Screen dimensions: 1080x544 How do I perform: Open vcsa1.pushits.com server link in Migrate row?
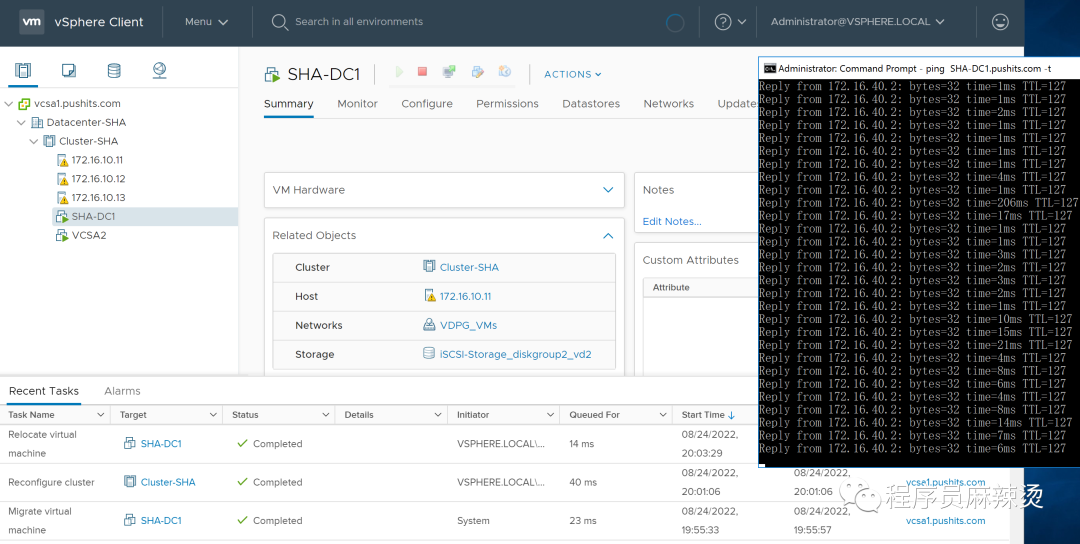point(946,521)
